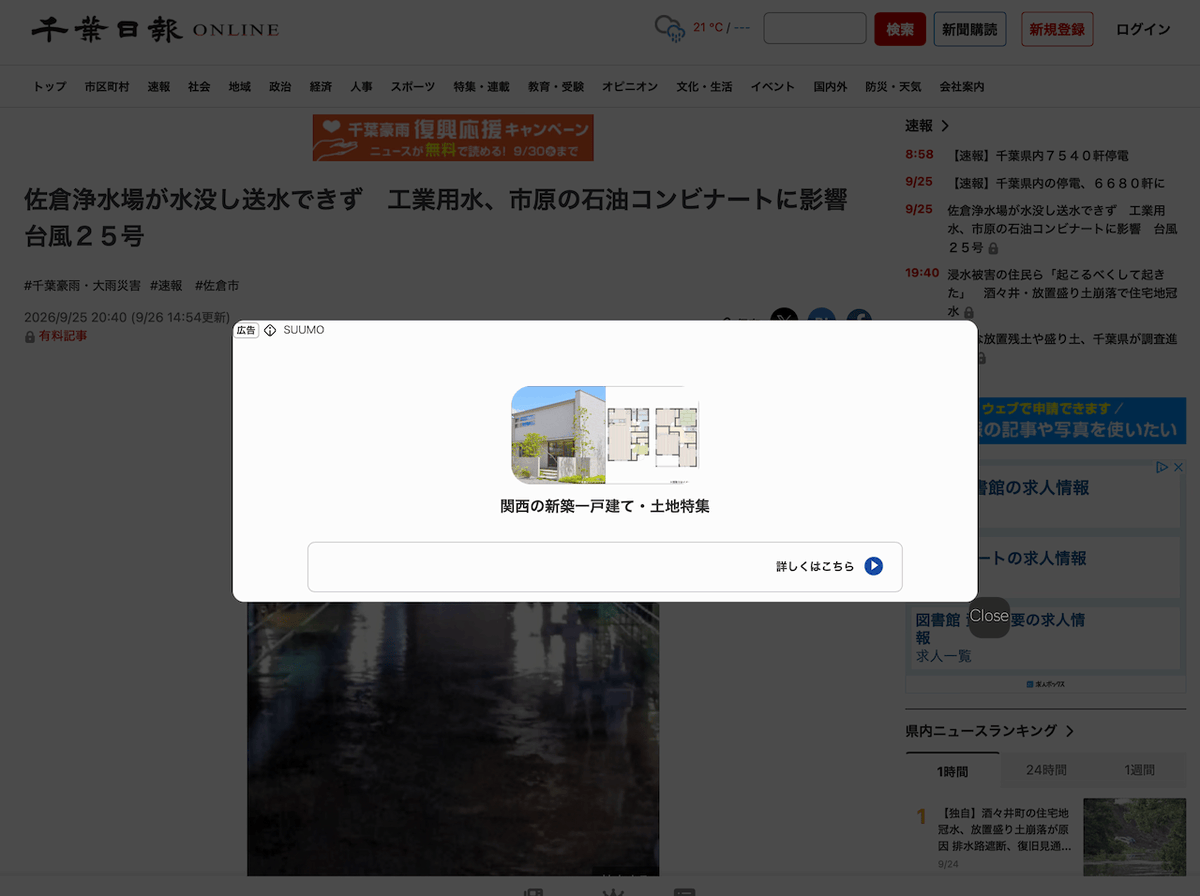Select 経済 in navigation bar
The height and width of the screenshot is (896, 1200).
click(x=321, y=87)
